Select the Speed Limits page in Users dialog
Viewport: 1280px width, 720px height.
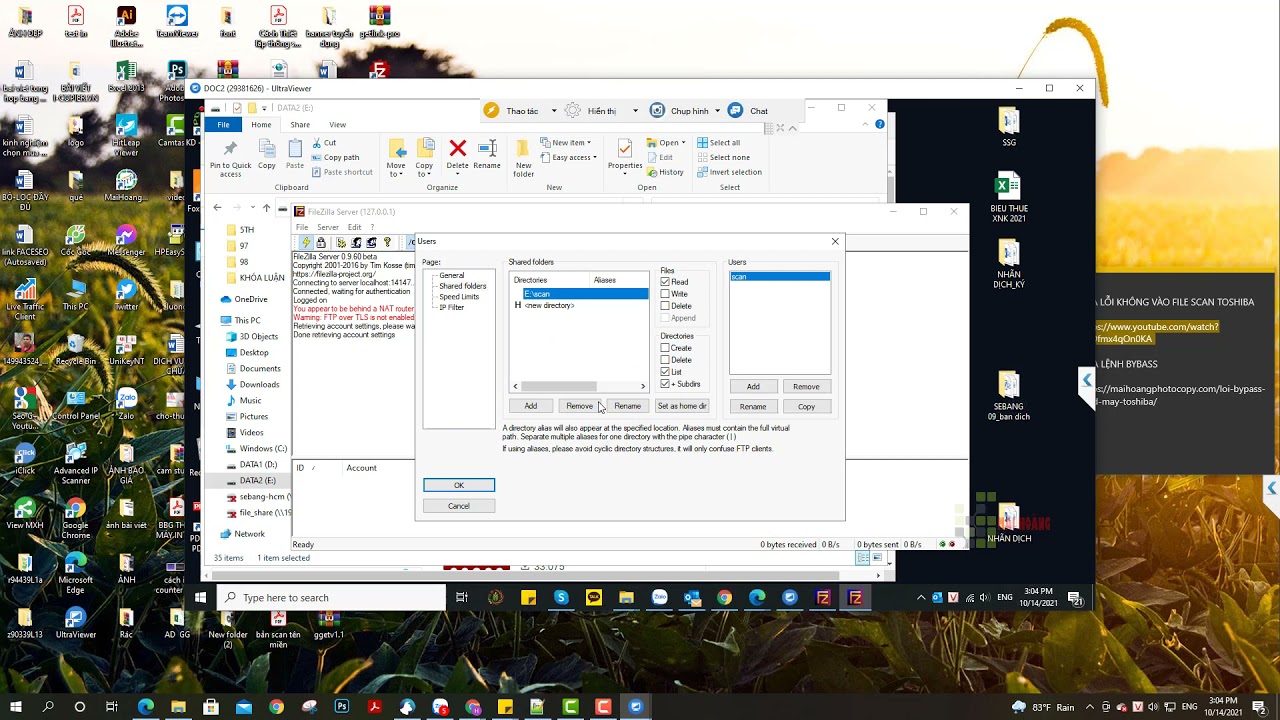pyautogui.click(x=458, y=297)
